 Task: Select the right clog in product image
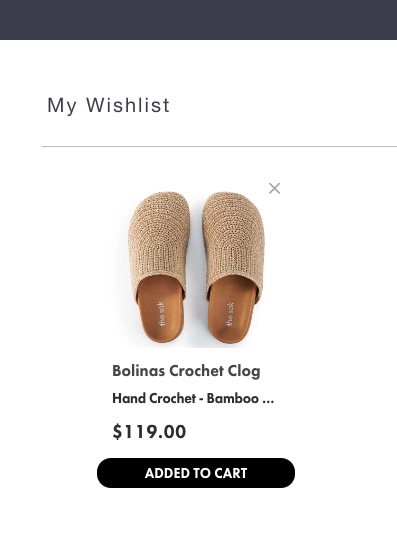point(233,267)
